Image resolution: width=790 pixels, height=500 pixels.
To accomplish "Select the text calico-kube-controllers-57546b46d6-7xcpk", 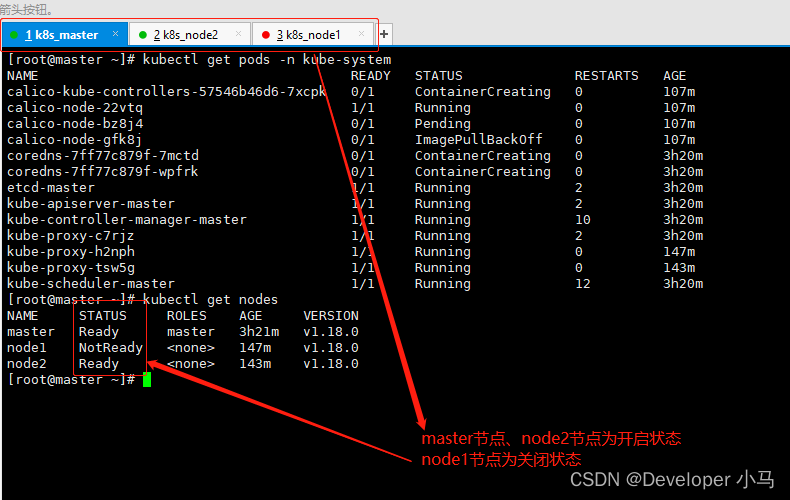I will (167, 92).
